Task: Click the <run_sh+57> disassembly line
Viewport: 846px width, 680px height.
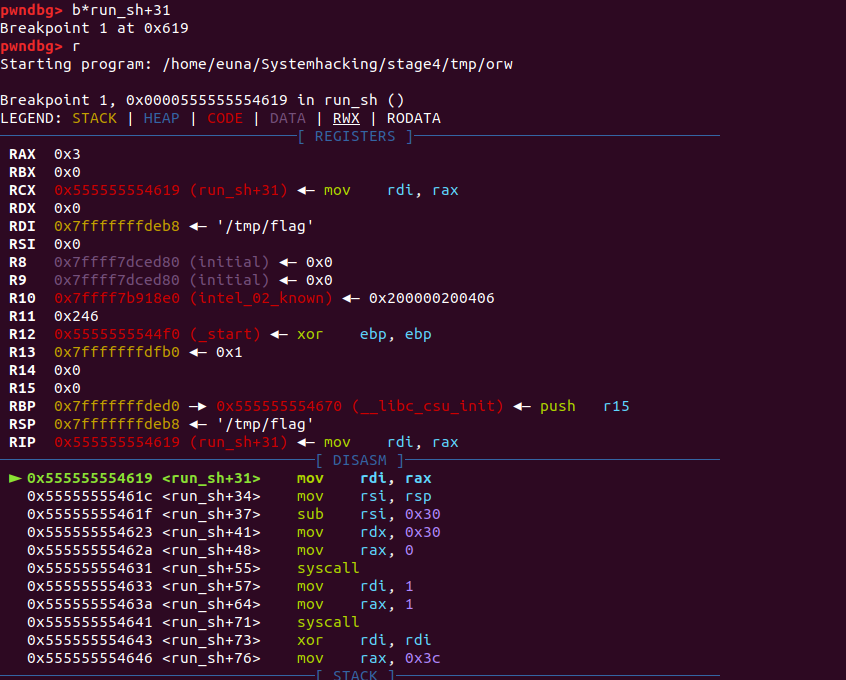Action: click(220, 587)
